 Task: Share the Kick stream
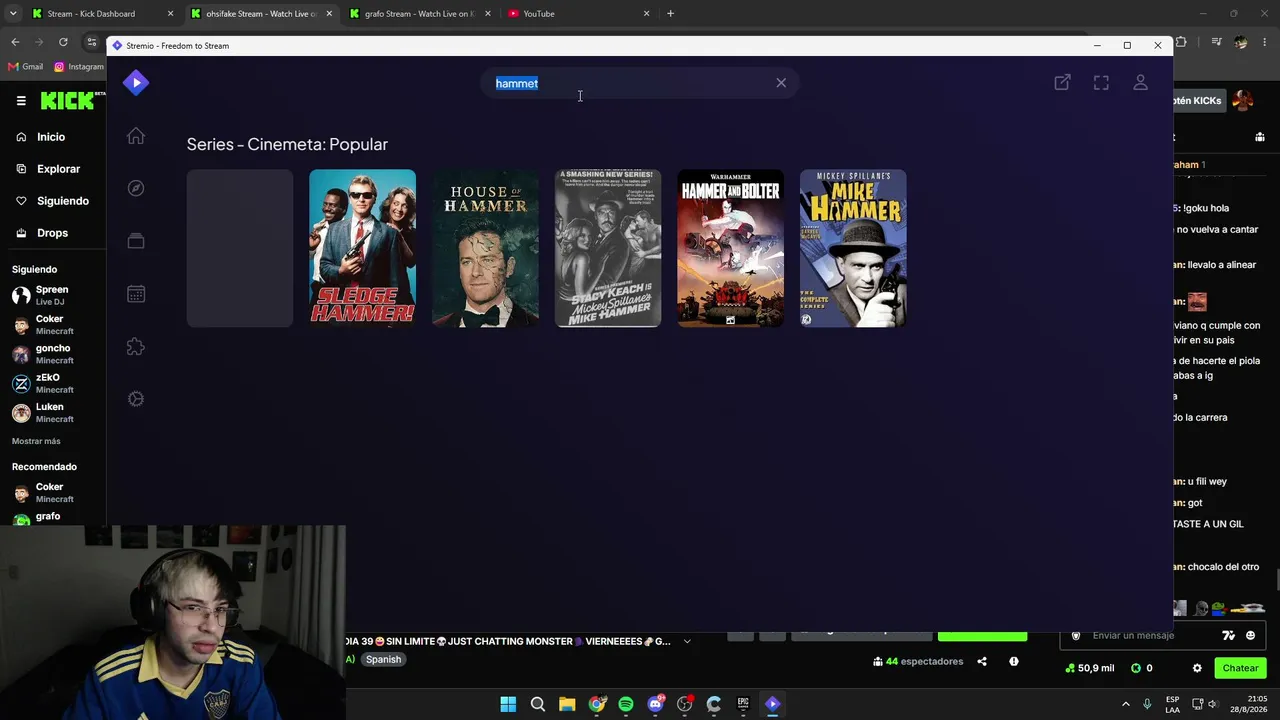(x=982, y=661)
